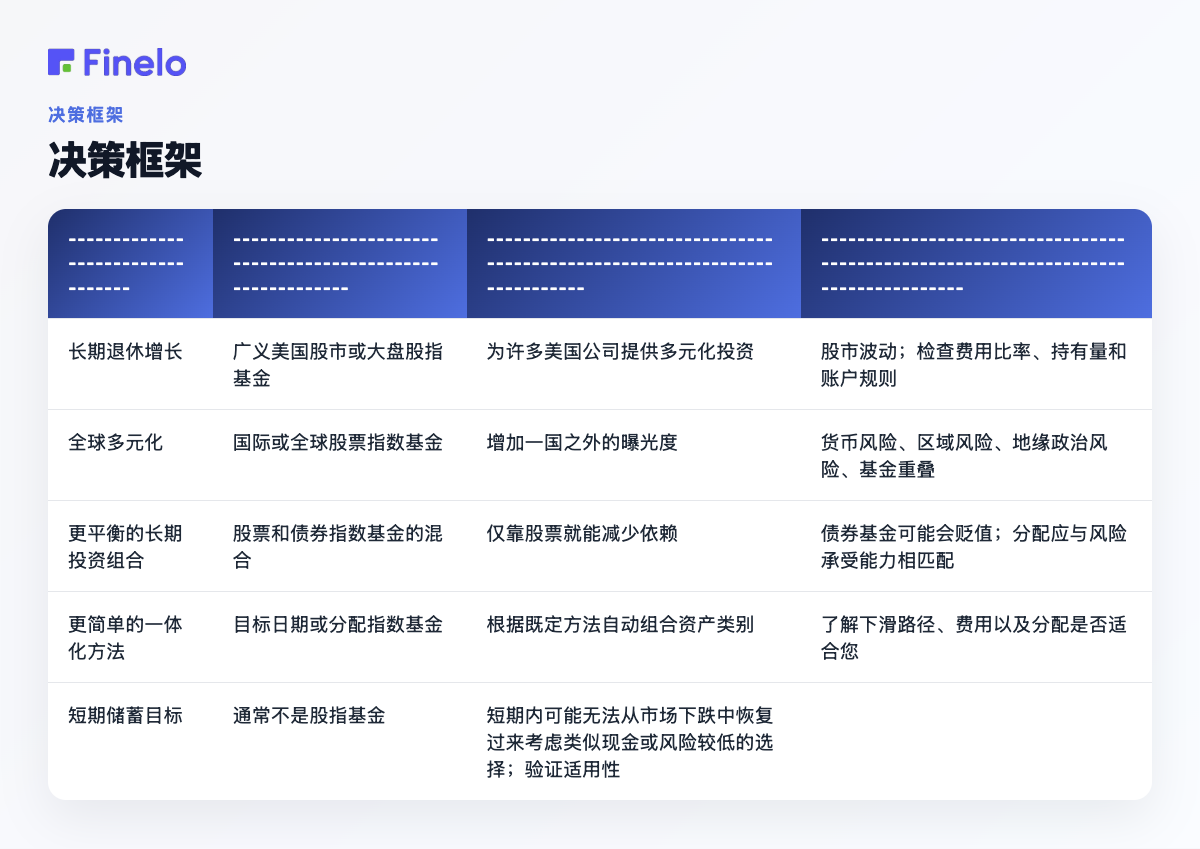Select the 了解下滑路径、费用 cell
The height and width of the screenshot is (849, 1200).
(976, 637)
